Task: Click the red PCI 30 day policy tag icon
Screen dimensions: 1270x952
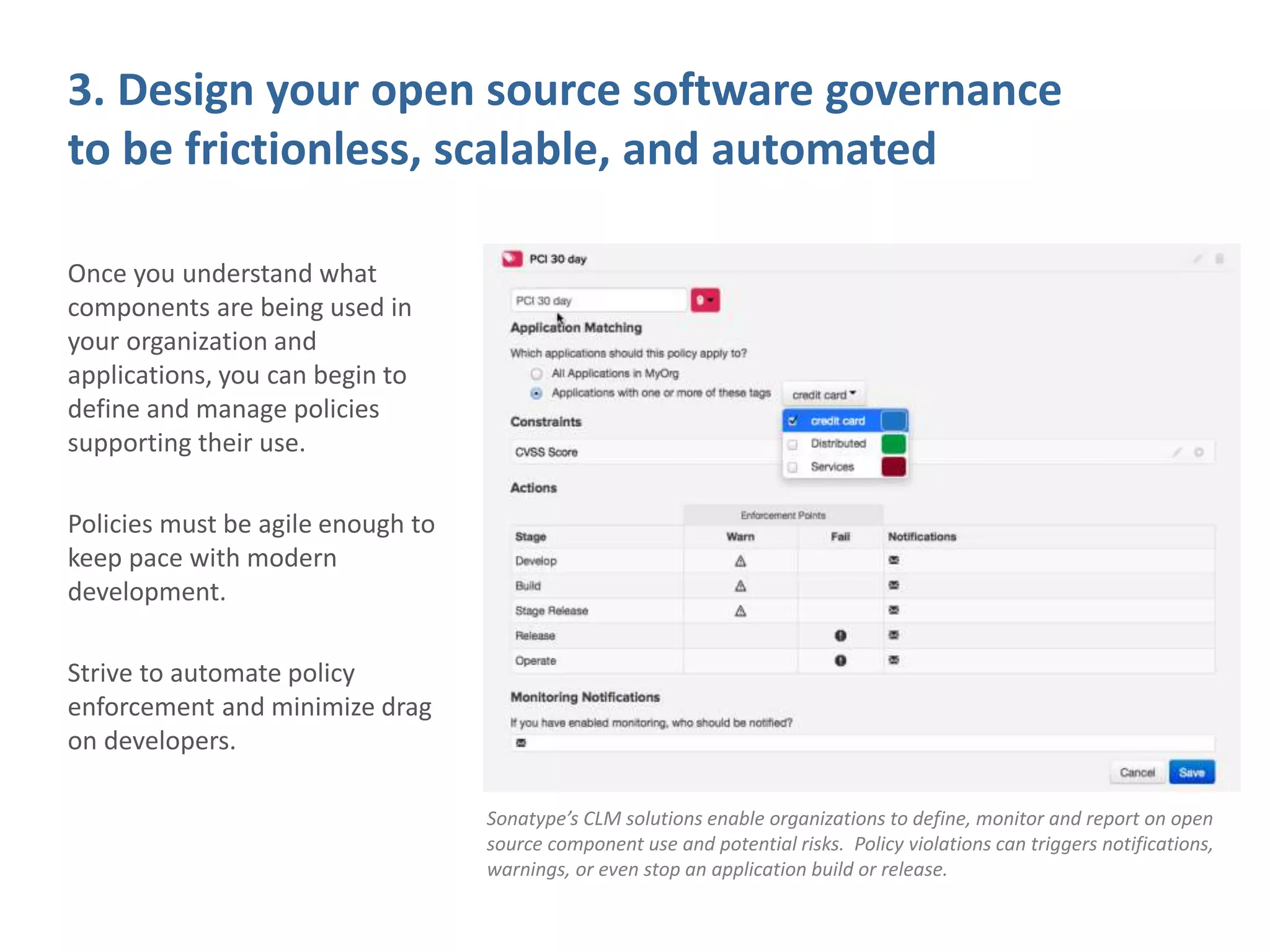Action: point(512,258)
